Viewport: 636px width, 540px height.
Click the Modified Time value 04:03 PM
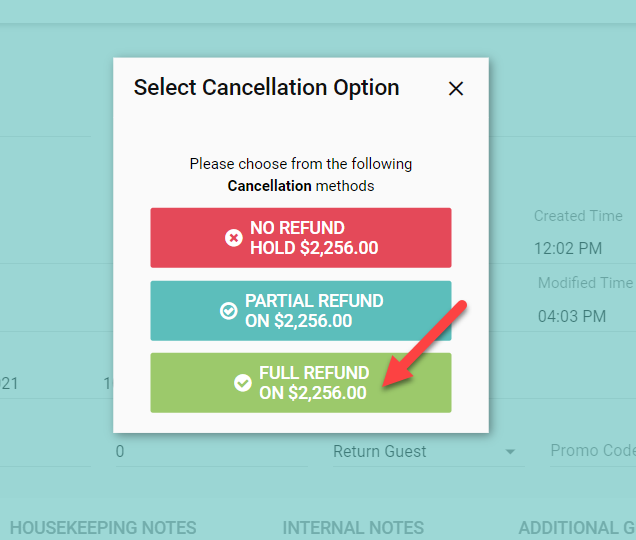pyautogui.click(x=571, y=316)
